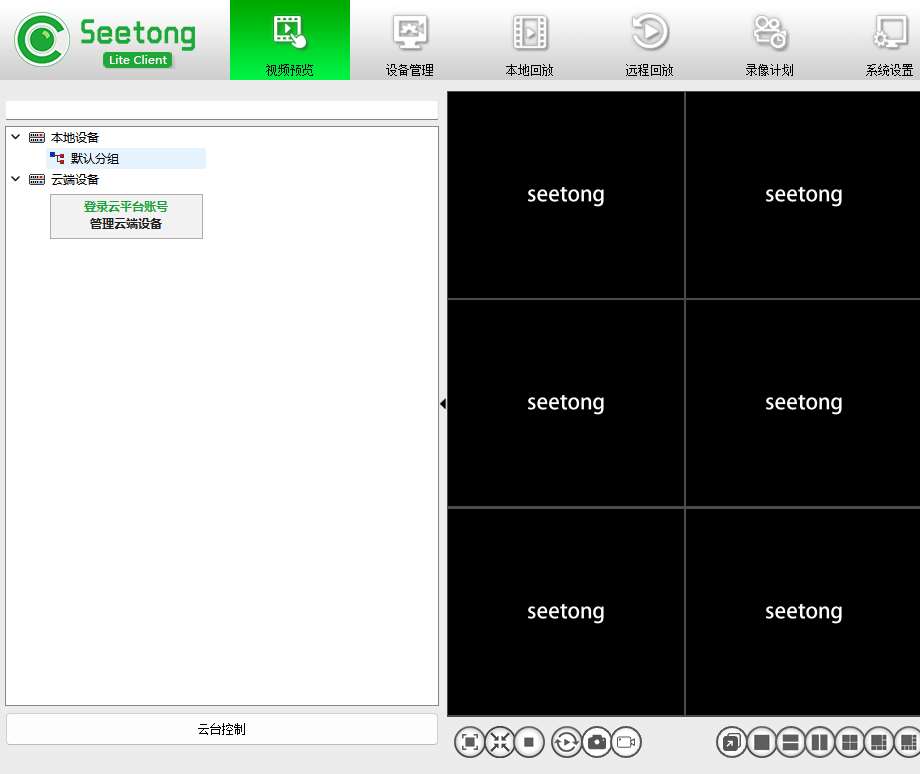
Task: Select the bottom-right seetong video pane
Action: pos(803,612)
